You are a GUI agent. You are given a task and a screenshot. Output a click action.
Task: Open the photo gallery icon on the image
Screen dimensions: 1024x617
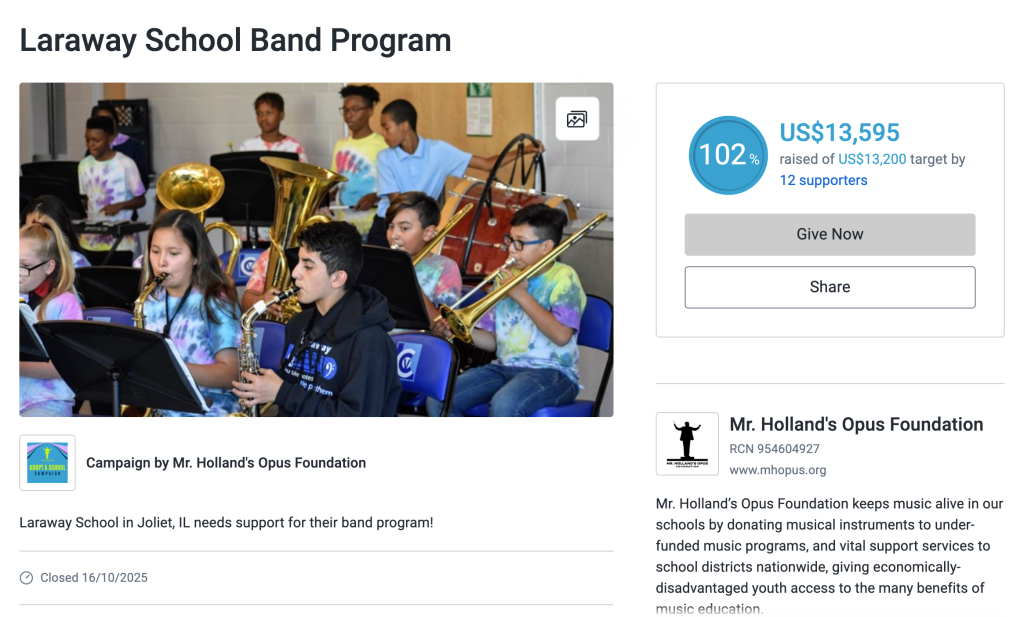point(577,119)
